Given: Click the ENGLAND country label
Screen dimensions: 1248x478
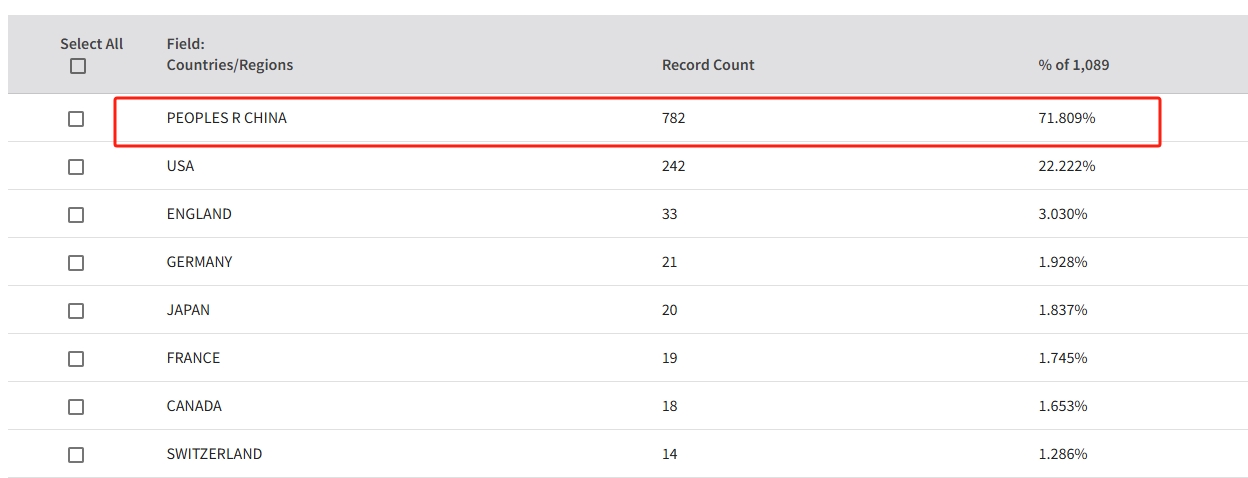Looking at the screenshot, I should (199, 214).
